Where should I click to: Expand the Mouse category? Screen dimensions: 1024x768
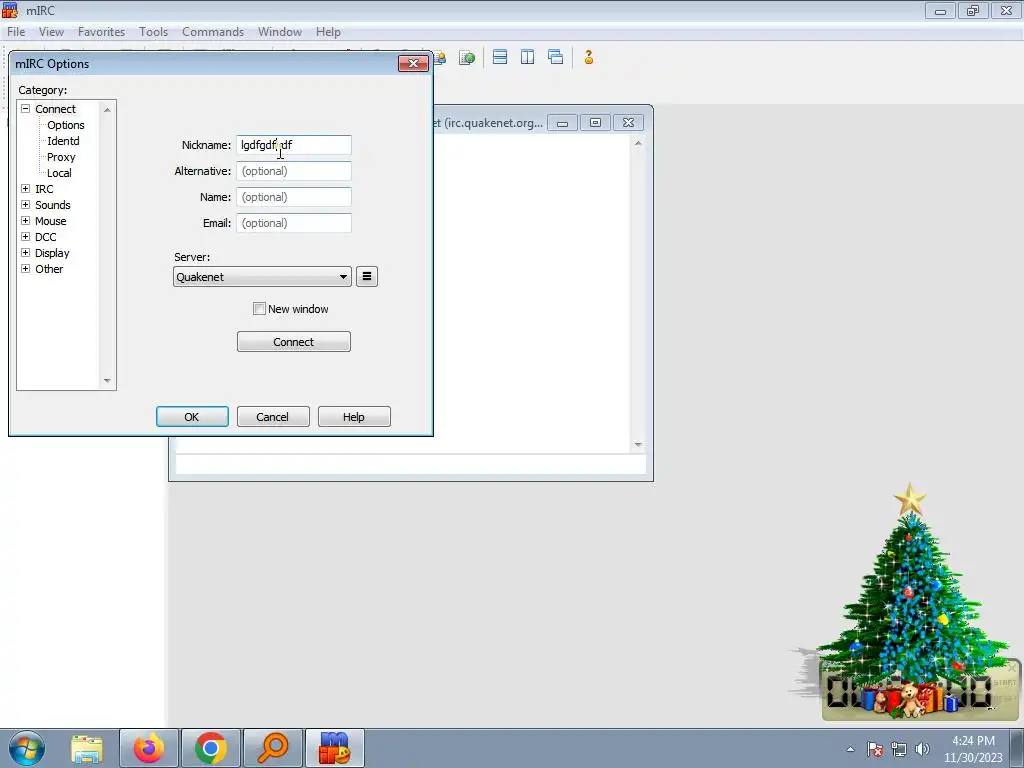point(25,221)
